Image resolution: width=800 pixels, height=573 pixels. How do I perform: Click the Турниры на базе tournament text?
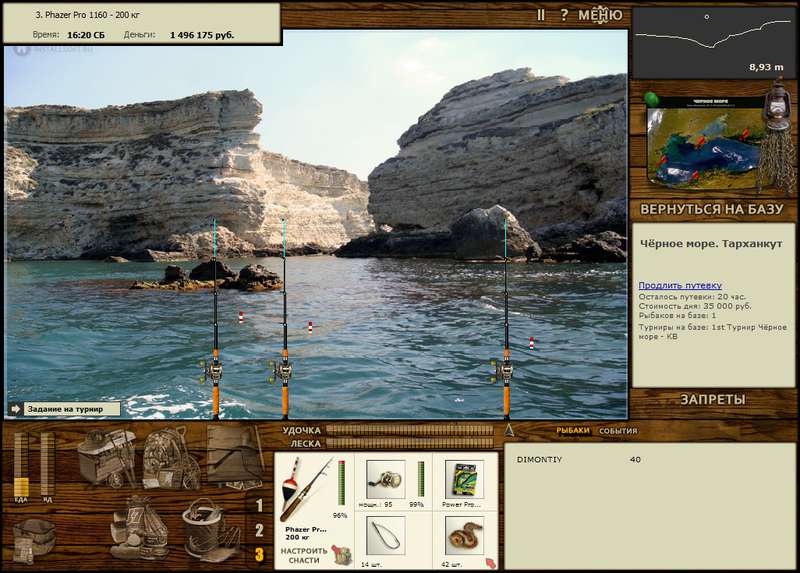point(713,332)
